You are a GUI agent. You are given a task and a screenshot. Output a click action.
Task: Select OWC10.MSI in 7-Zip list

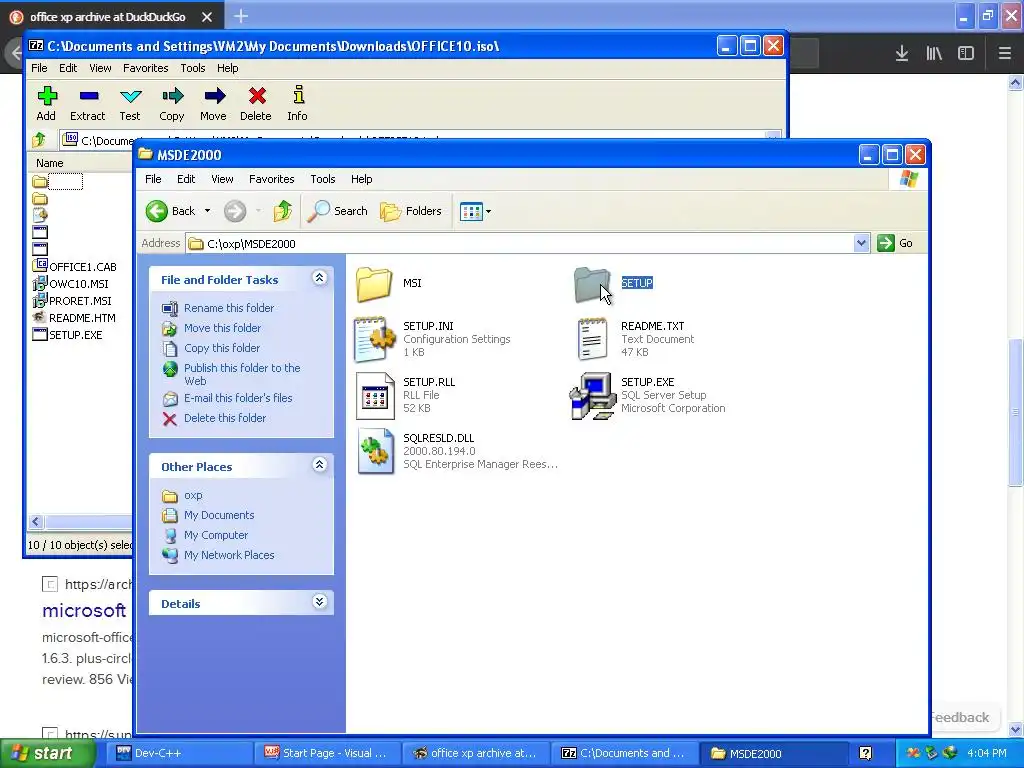click(78, 283)
